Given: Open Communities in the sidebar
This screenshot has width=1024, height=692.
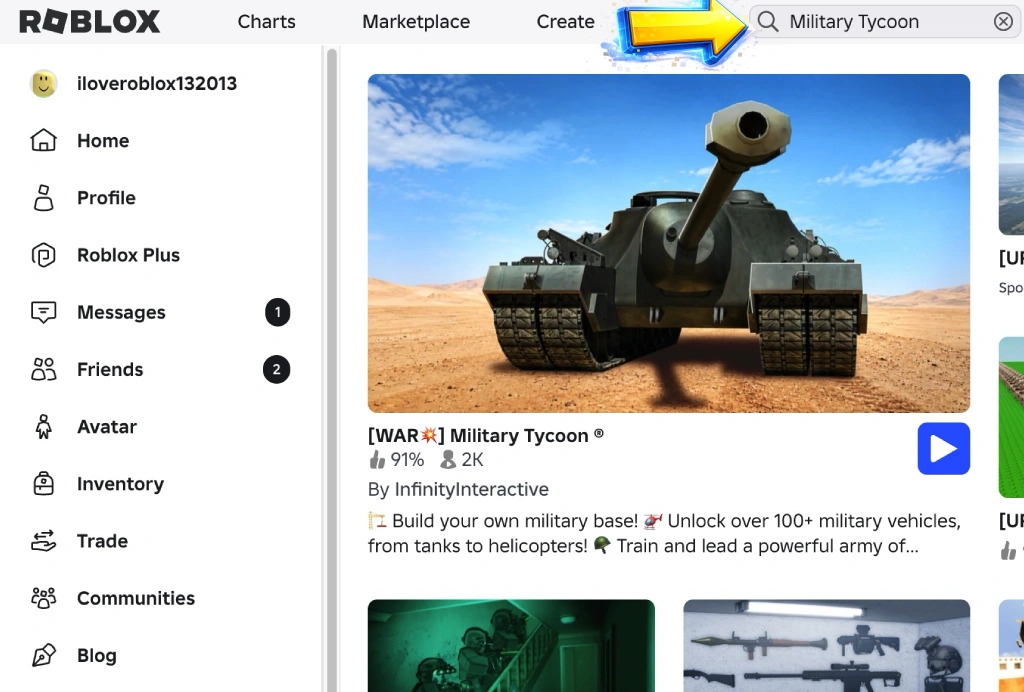Looking at the screenshot, I should 136,598.
